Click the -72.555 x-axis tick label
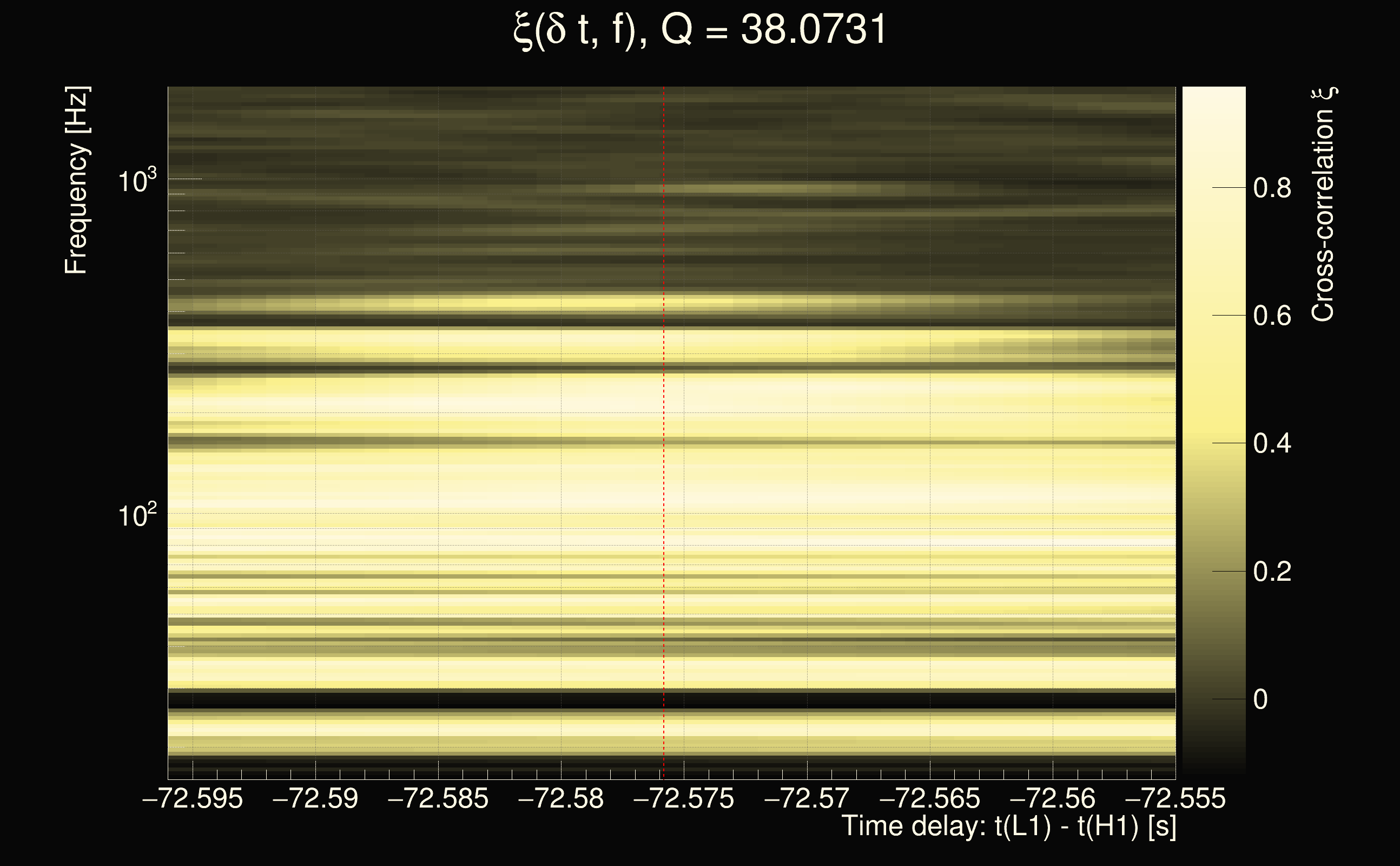The width and height of the screenshot is (1400, 866). (1175, 798)
